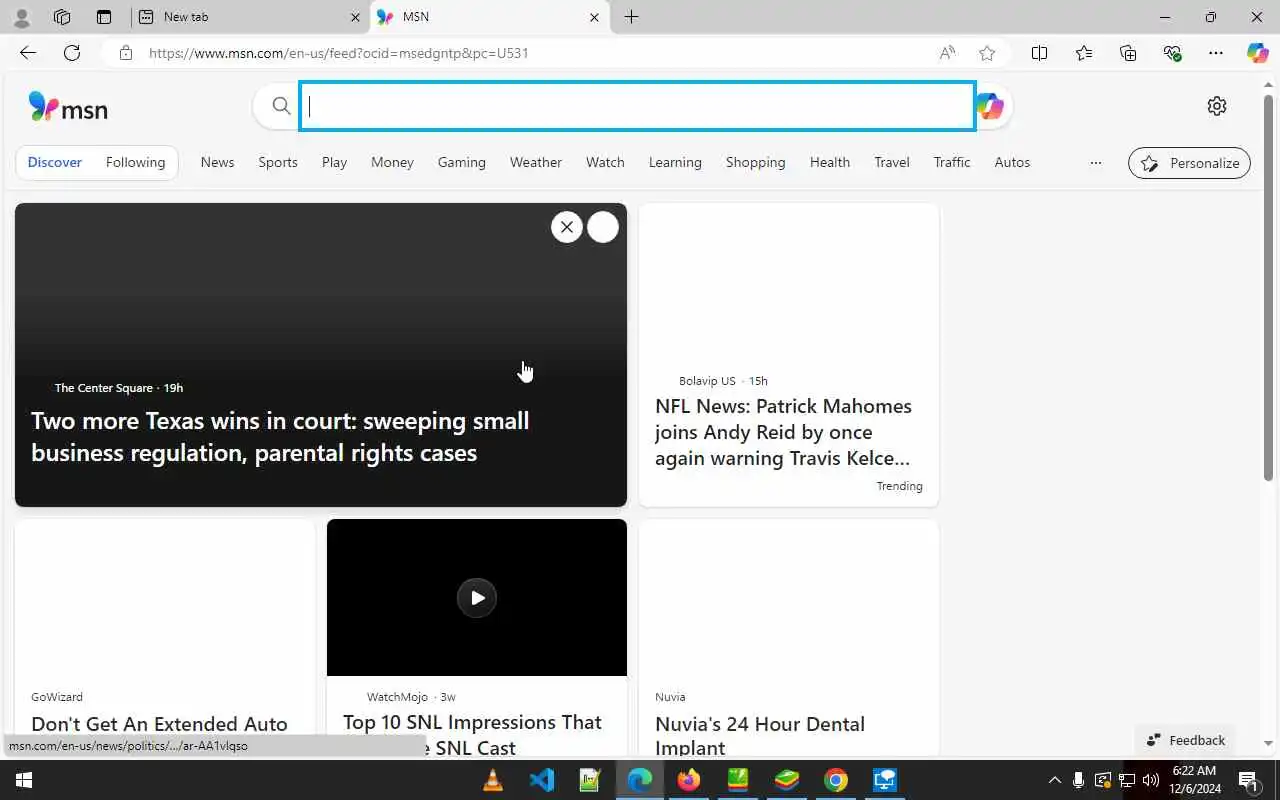Open Top 10 SNL Impressions headline
The image size is (1280, 800).
coord(472,735)
